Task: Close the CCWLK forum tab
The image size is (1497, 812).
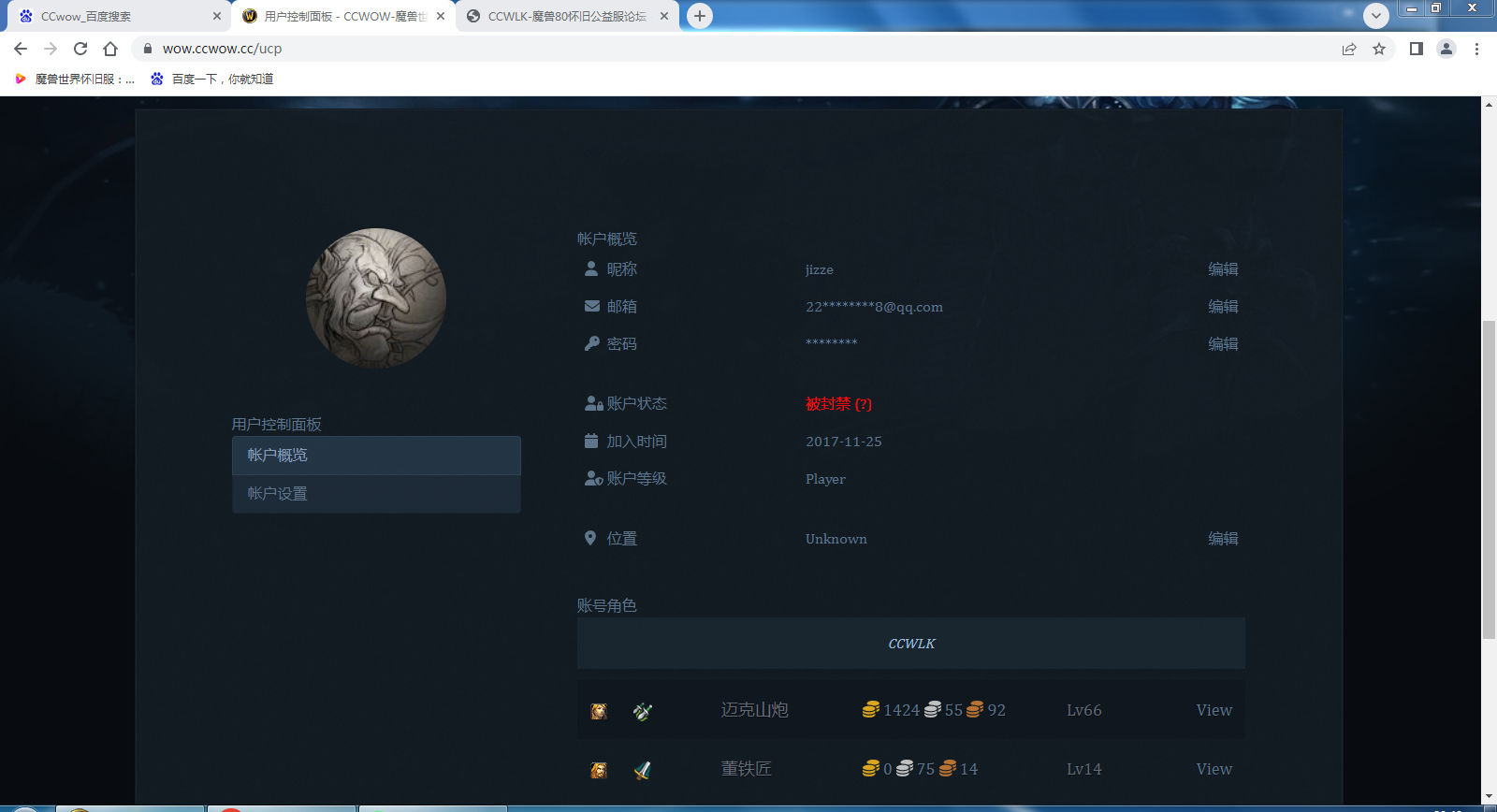Action: coord(664,16)
